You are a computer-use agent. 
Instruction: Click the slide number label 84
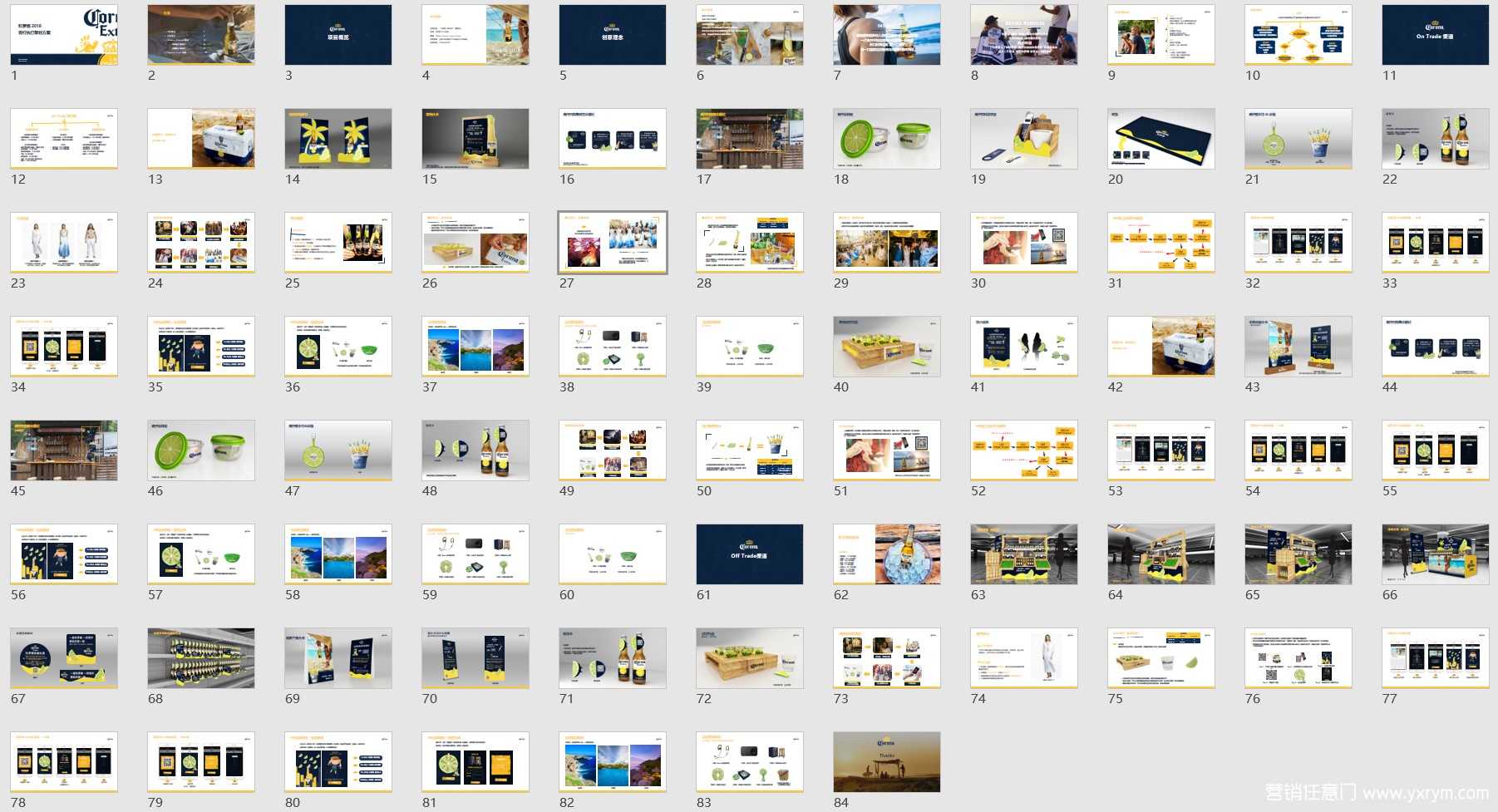point(841,803)
